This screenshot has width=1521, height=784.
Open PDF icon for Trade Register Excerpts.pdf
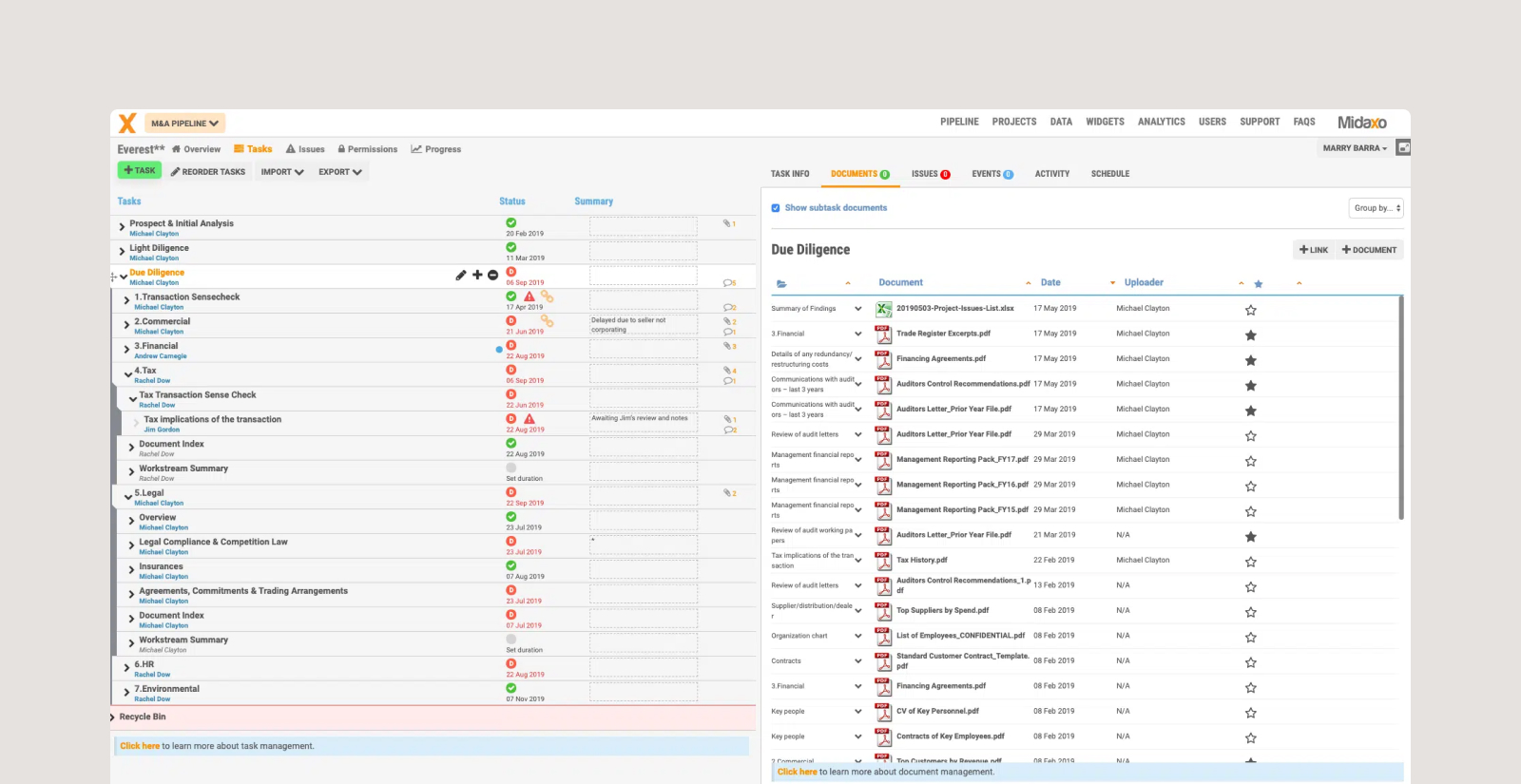click(x=883, y=334)
